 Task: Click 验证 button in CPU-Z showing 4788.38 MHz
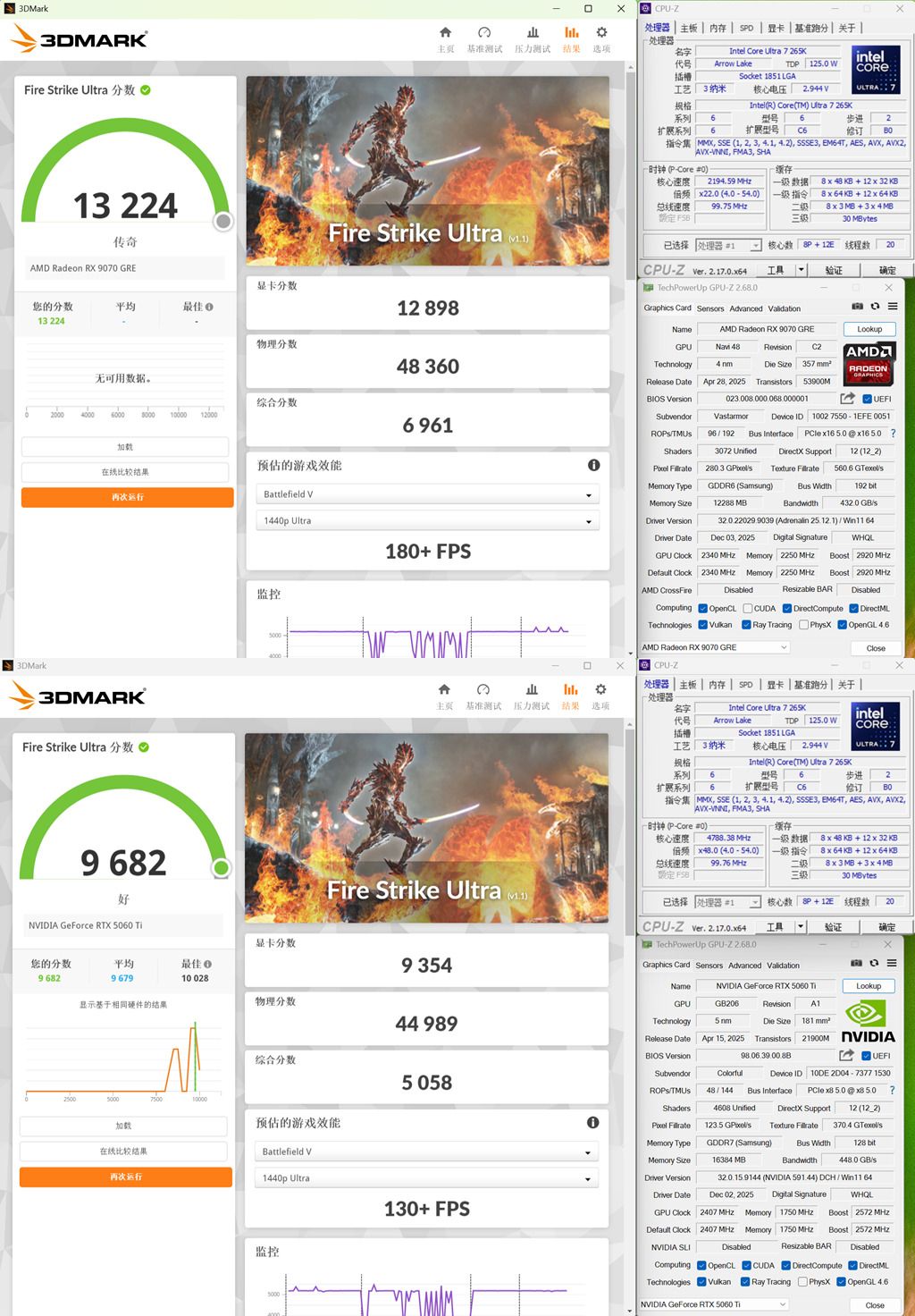click(833, 927)
